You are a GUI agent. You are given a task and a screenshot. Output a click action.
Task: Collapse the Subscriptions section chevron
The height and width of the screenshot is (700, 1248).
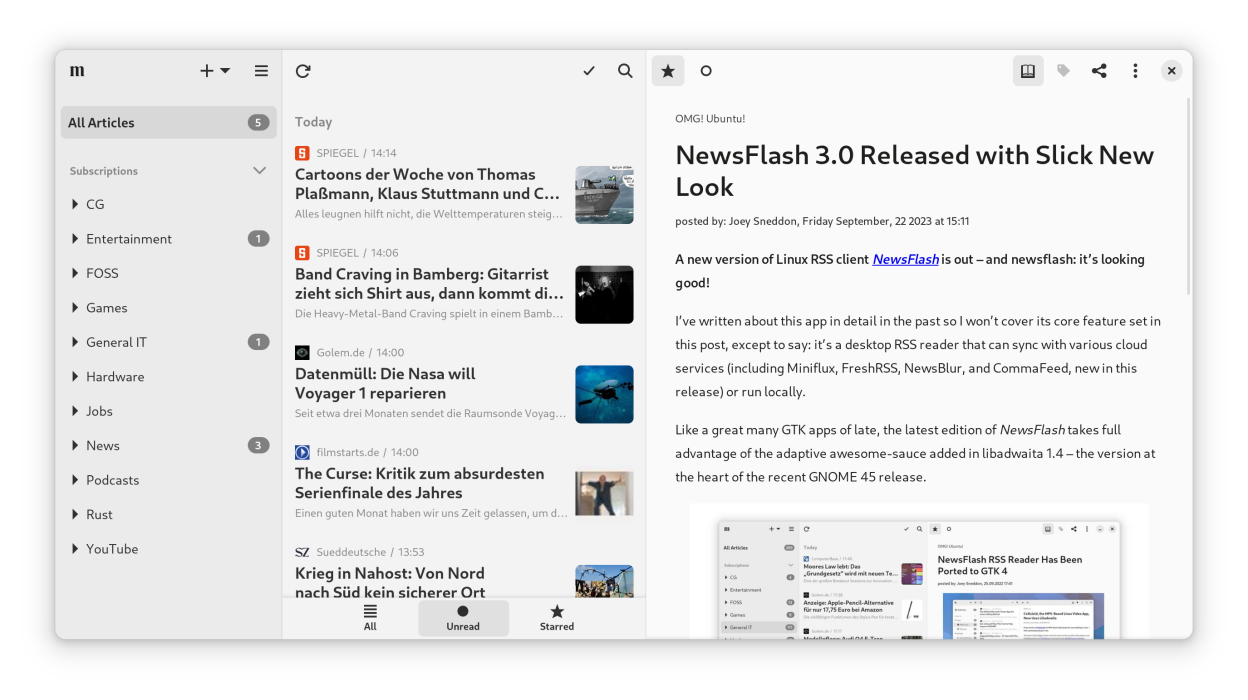(x=260, y=171)
